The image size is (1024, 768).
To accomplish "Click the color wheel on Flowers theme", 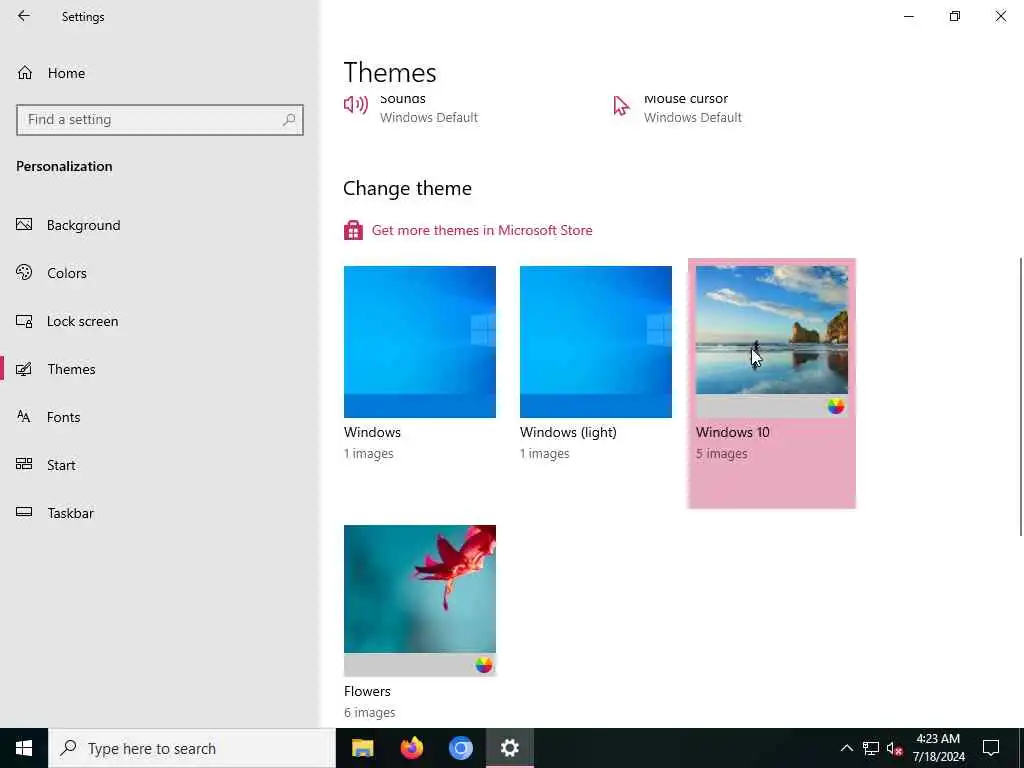I will pos(483,665).
